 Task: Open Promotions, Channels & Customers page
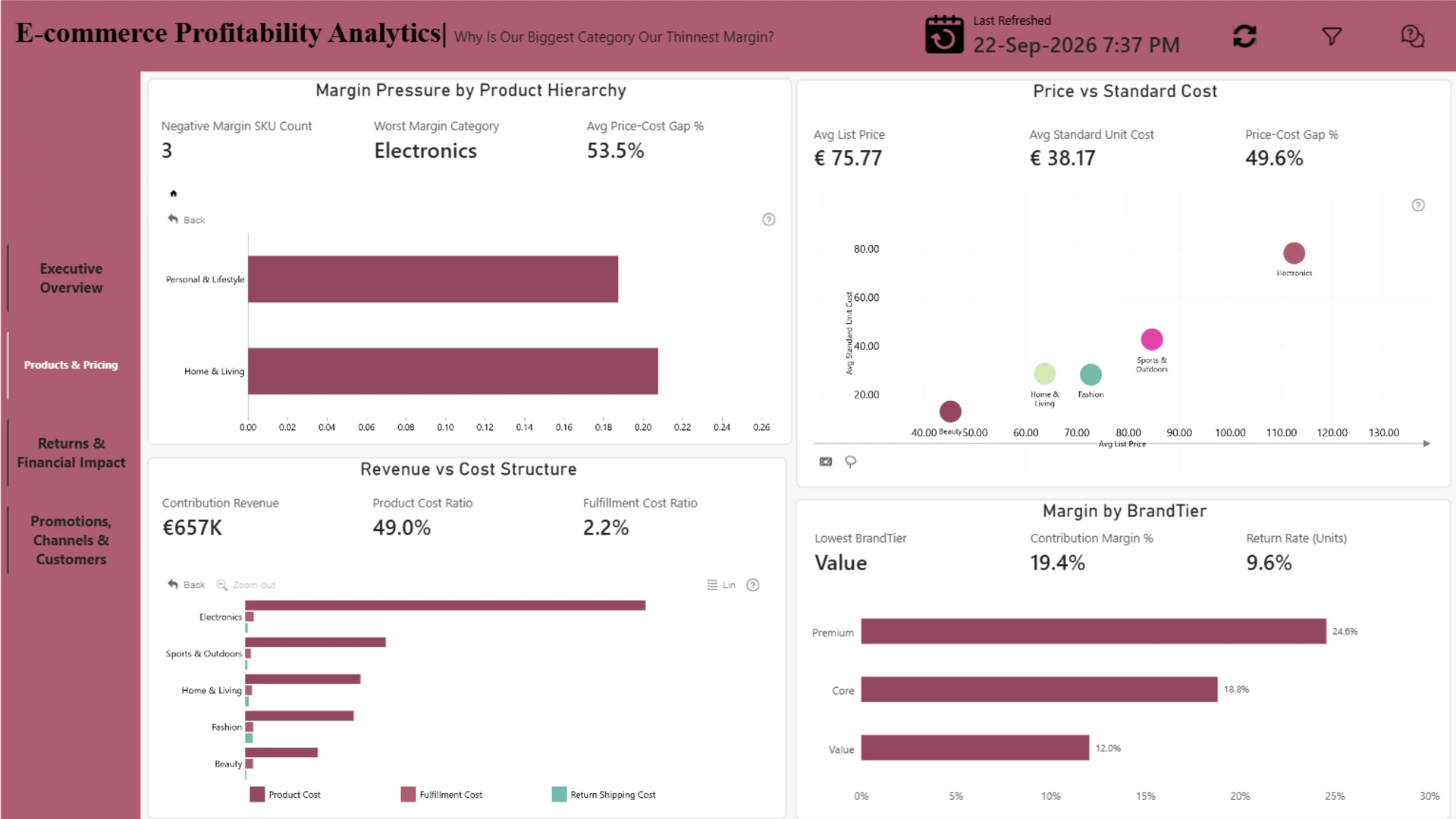pyautogui.click(x=71, y=540)
